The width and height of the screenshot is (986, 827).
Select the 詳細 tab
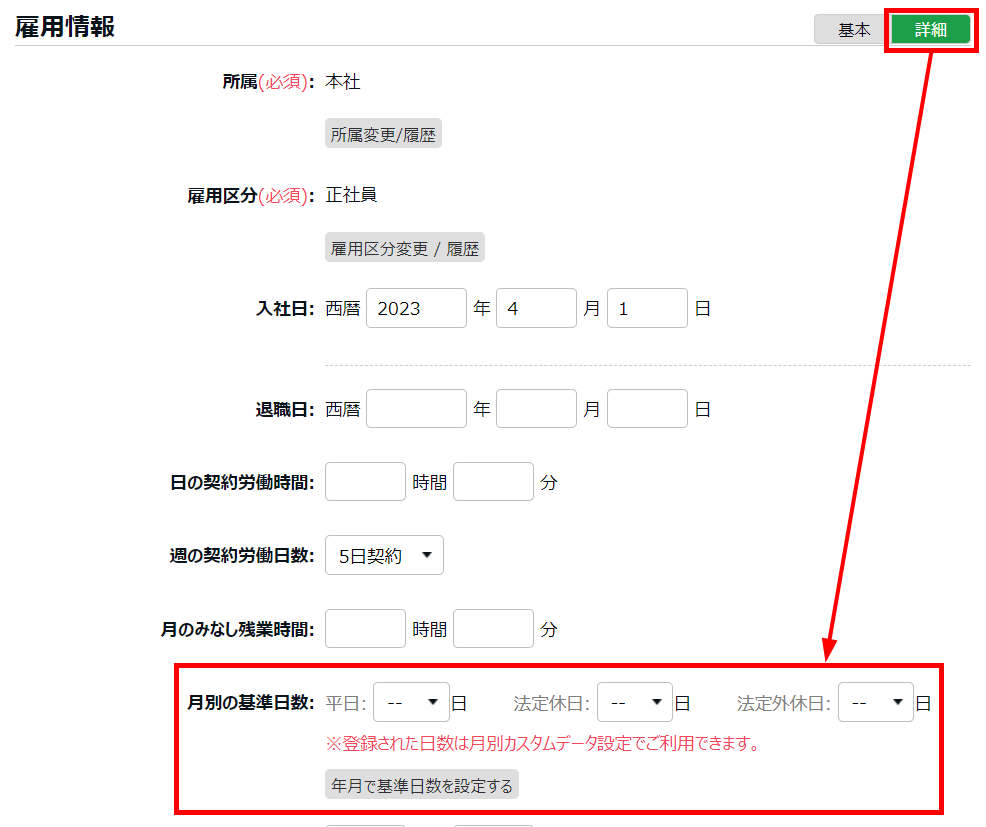coord(930,30)
